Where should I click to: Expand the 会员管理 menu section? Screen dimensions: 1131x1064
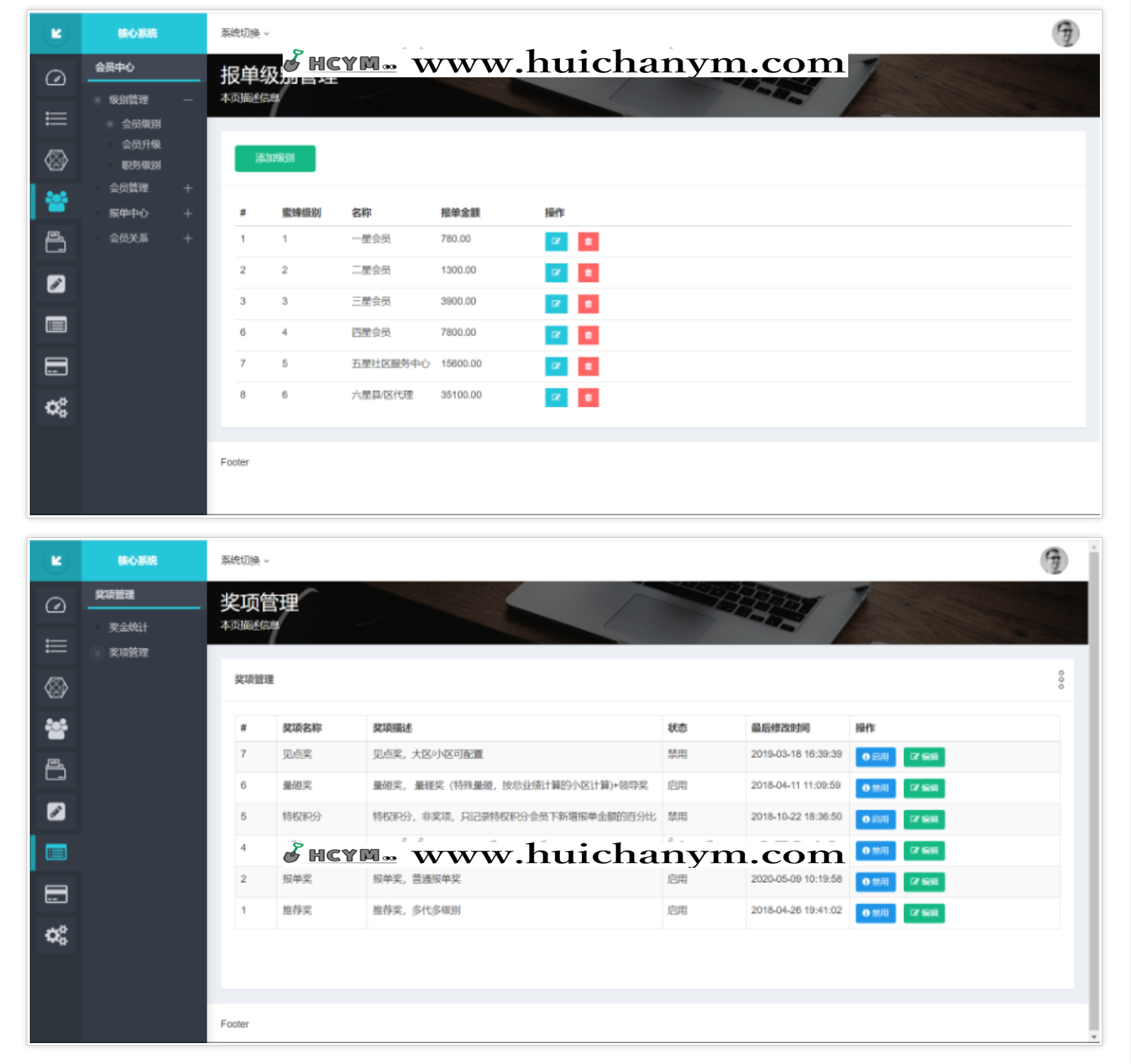(x=188, y=188)
